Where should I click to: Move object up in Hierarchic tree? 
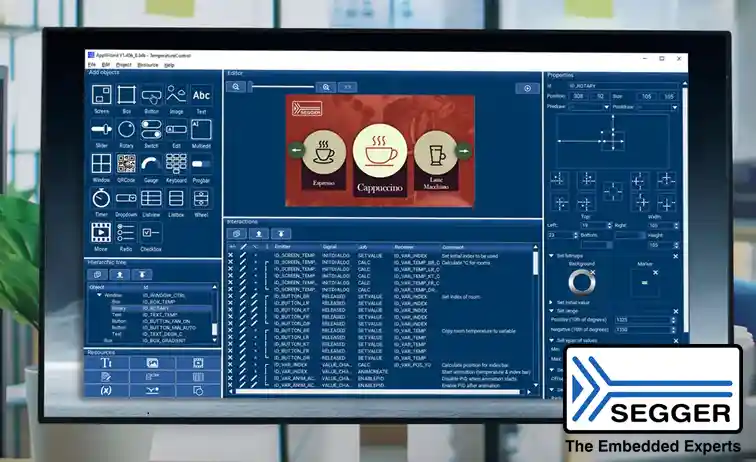[120, 274]
